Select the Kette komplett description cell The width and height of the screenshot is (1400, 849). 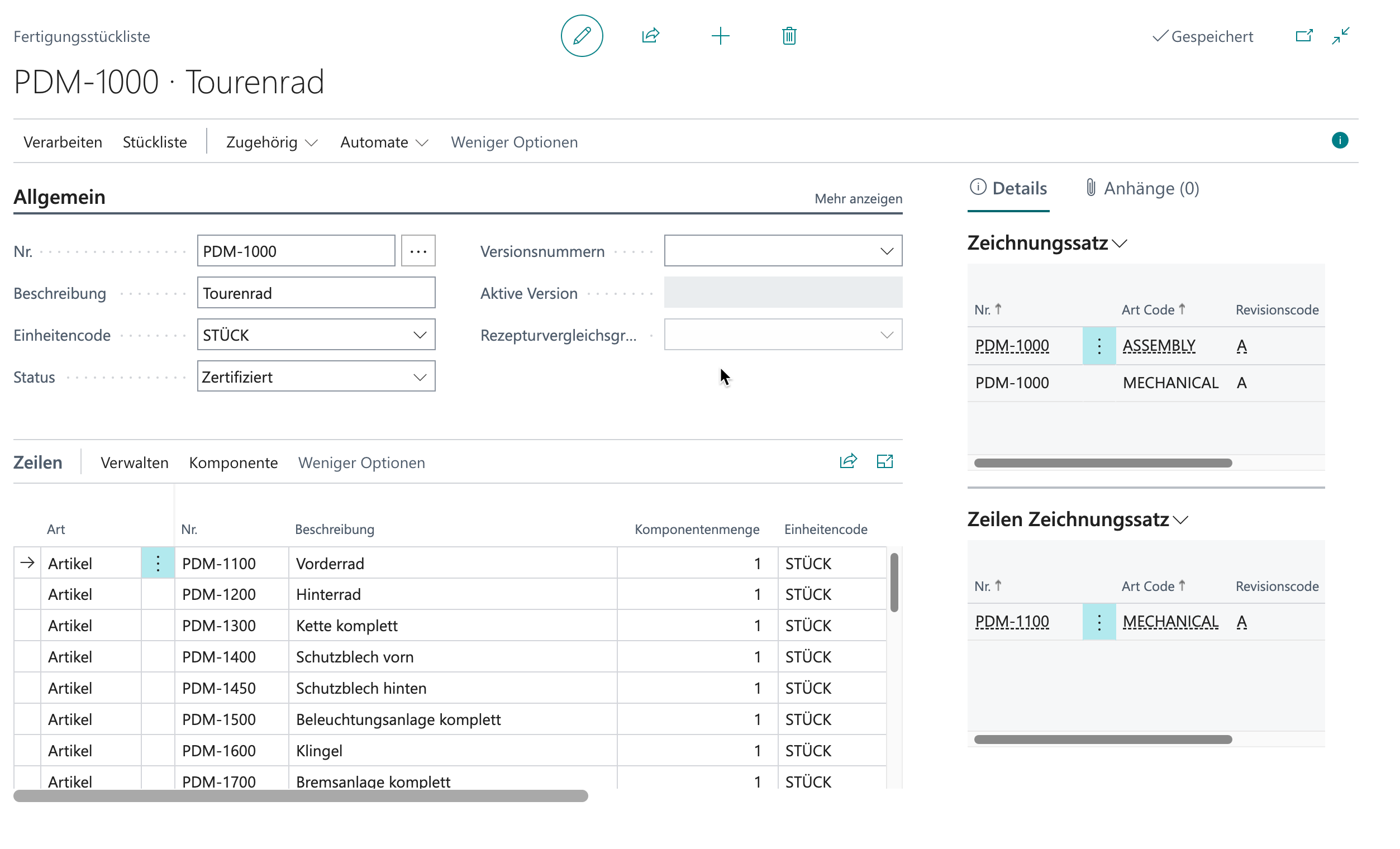[x=453, y=625]
